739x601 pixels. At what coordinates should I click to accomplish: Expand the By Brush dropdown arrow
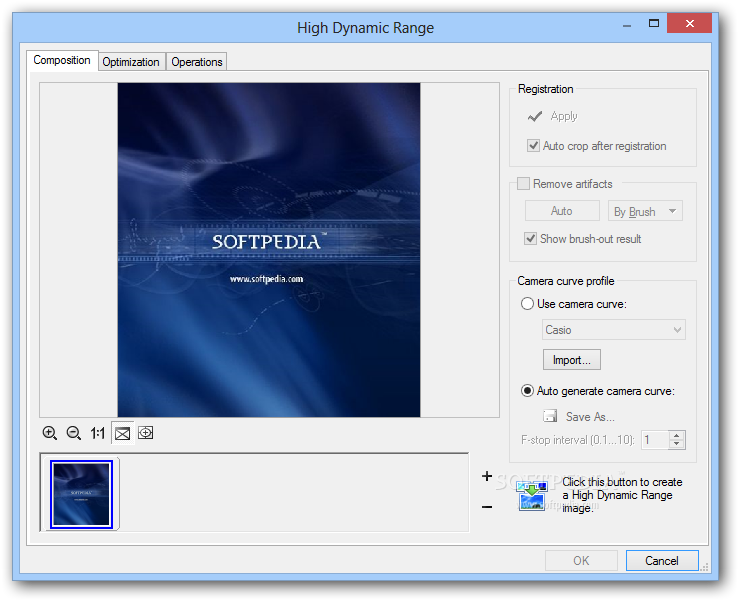click(x=673, y=211)
